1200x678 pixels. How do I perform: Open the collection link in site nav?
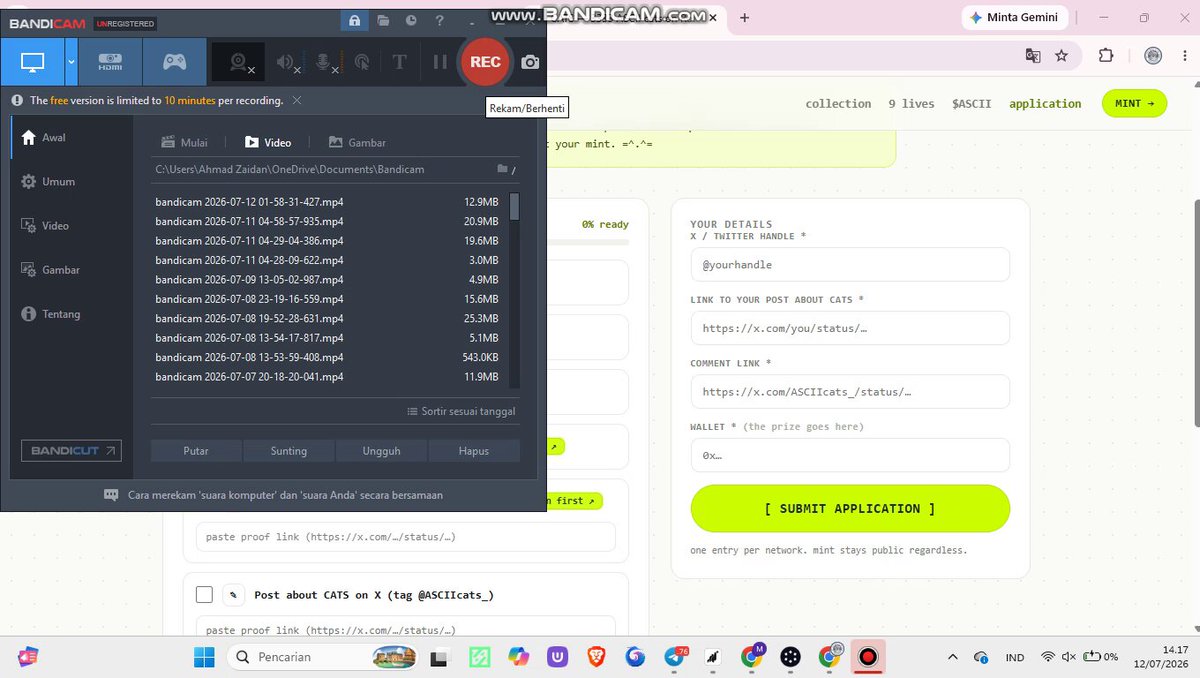838,104
